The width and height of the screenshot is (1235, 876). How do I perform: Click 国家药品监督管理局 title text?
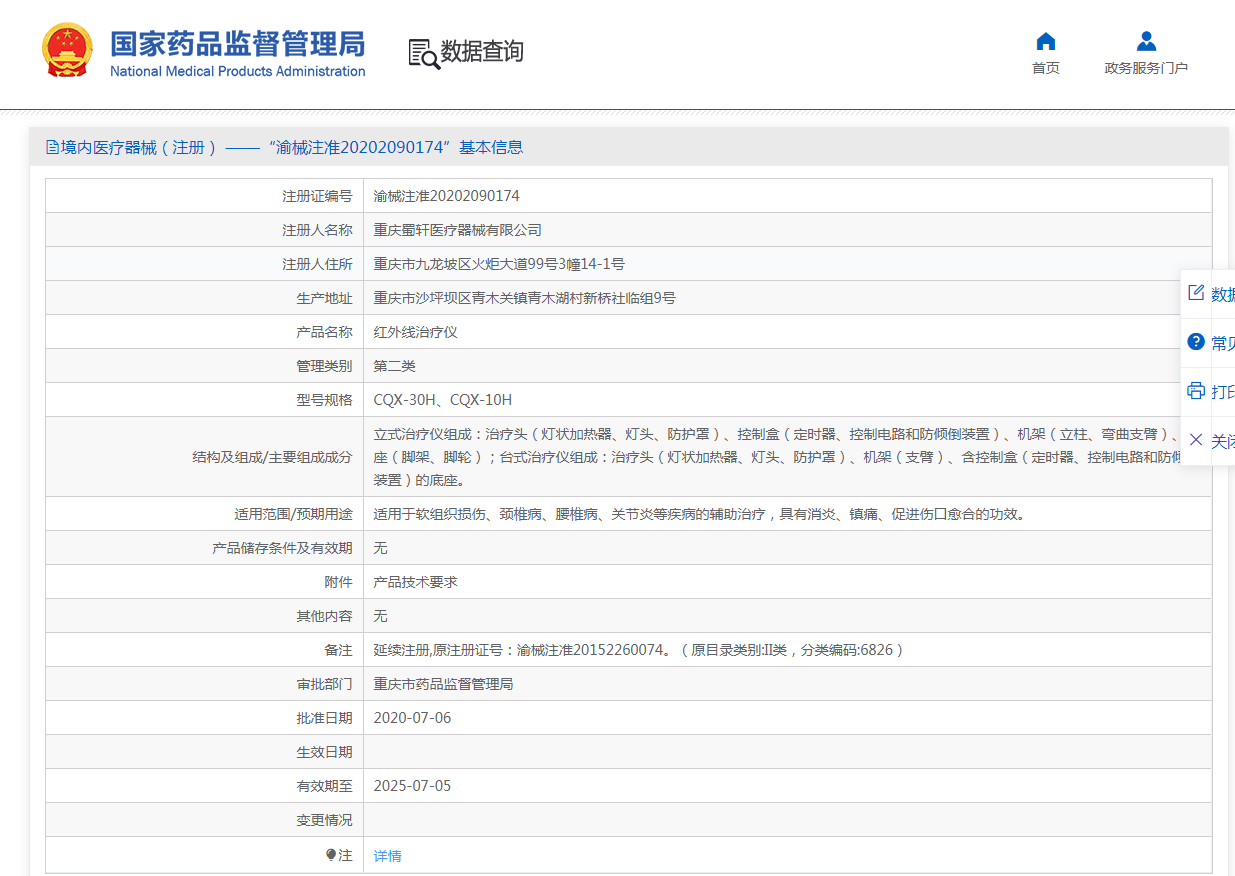pyautogui.click(x=237, y=44)
